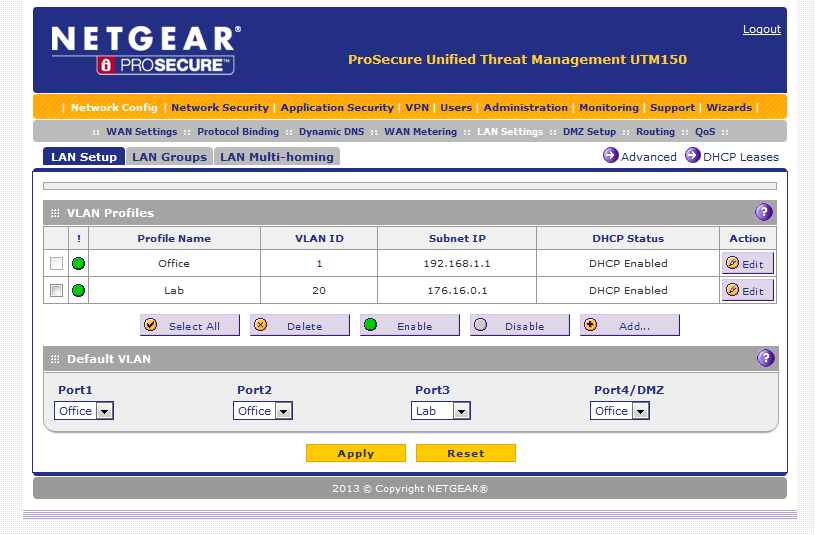Click the pencil icon in Lab Edit button
The width and height of the screenshot is (815, 535).
[x=732, y=290]
